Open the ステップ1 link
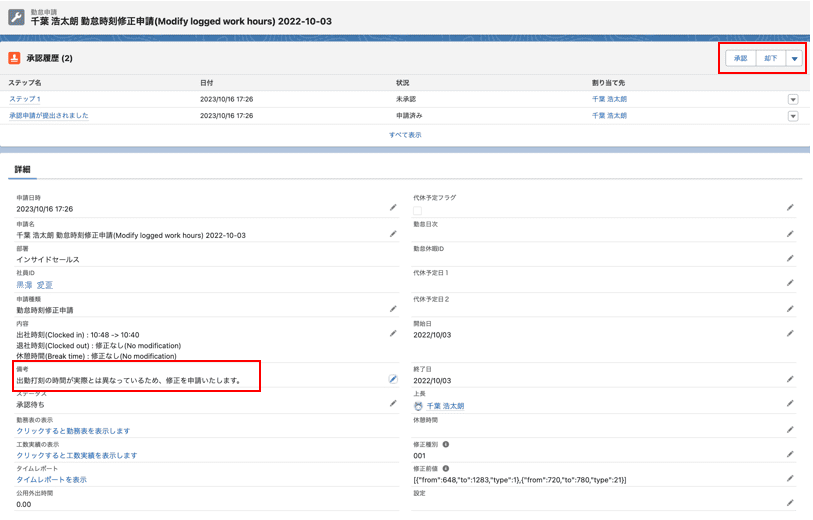Image resolution: width=813 pixels, height=520 pixels. click(25, 100)
